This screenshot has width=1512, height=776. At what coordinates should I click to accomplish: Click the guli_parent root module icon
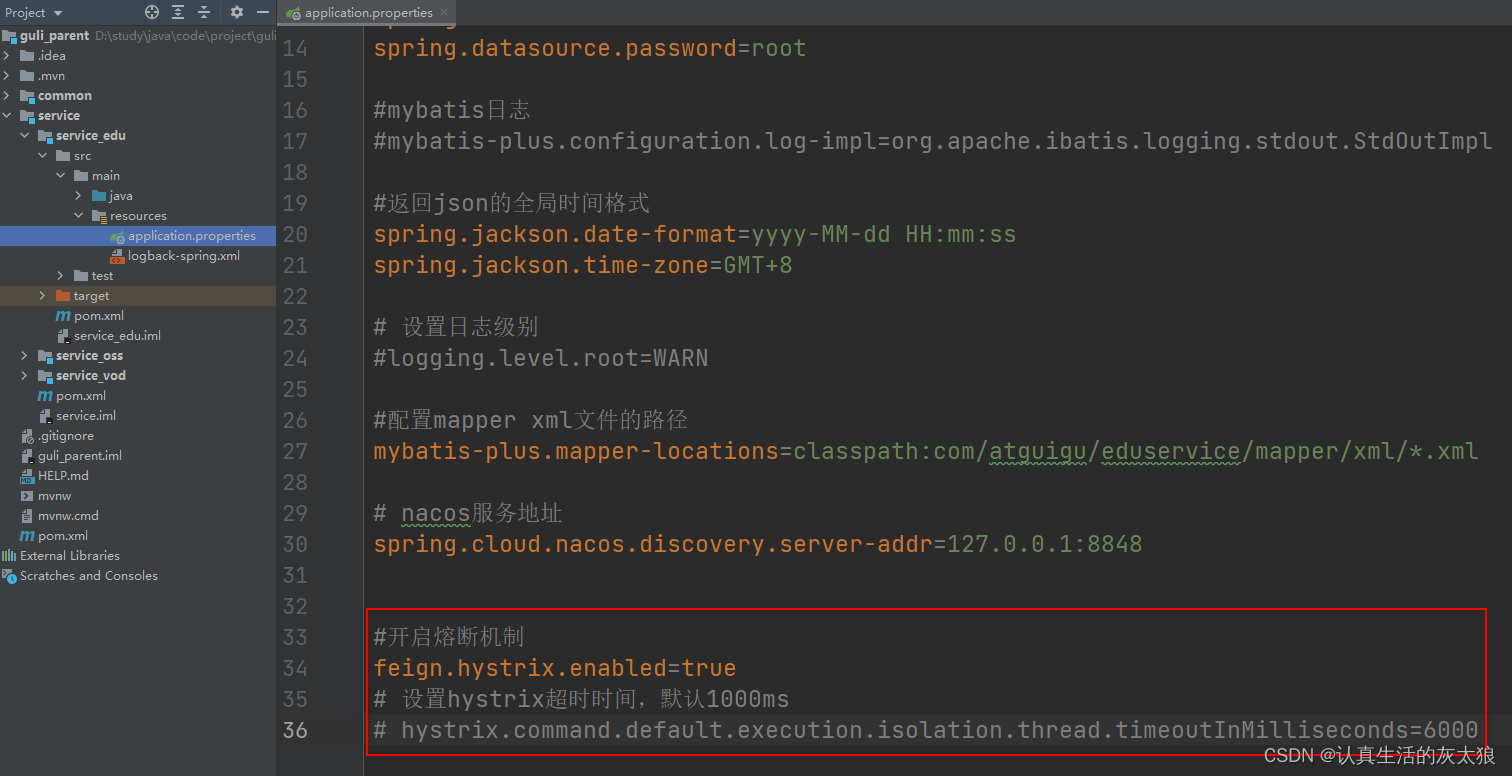(x=9, y=36)
